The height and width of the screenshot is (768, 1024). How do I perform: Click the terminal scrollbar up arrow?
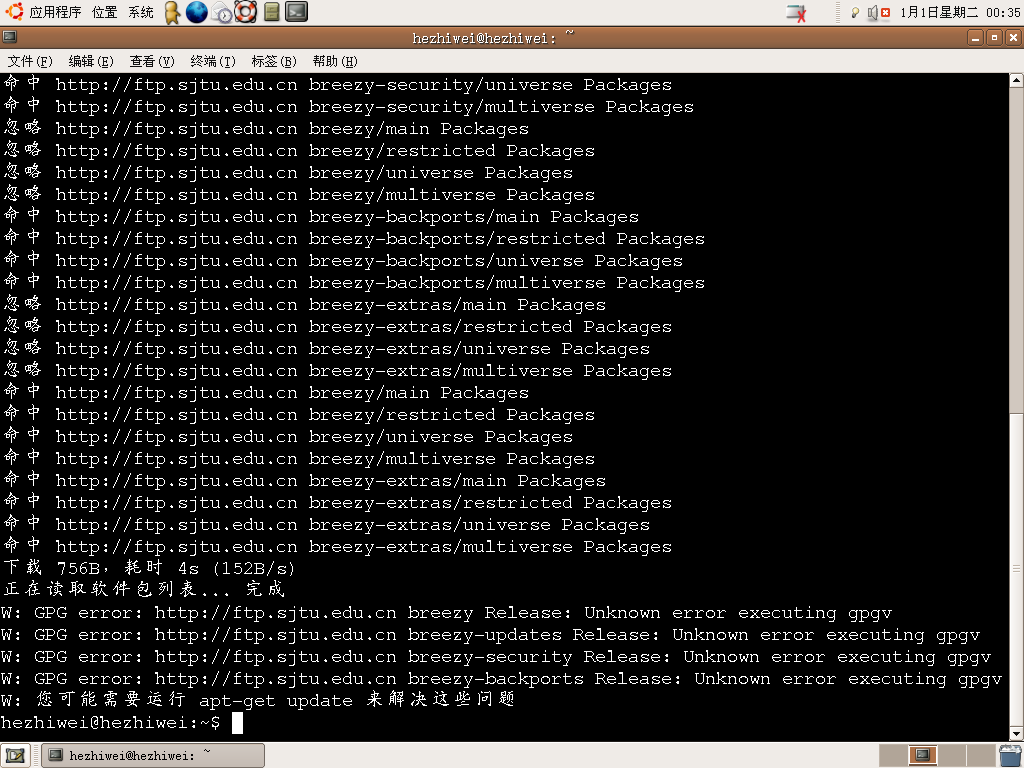(1016, 80)
